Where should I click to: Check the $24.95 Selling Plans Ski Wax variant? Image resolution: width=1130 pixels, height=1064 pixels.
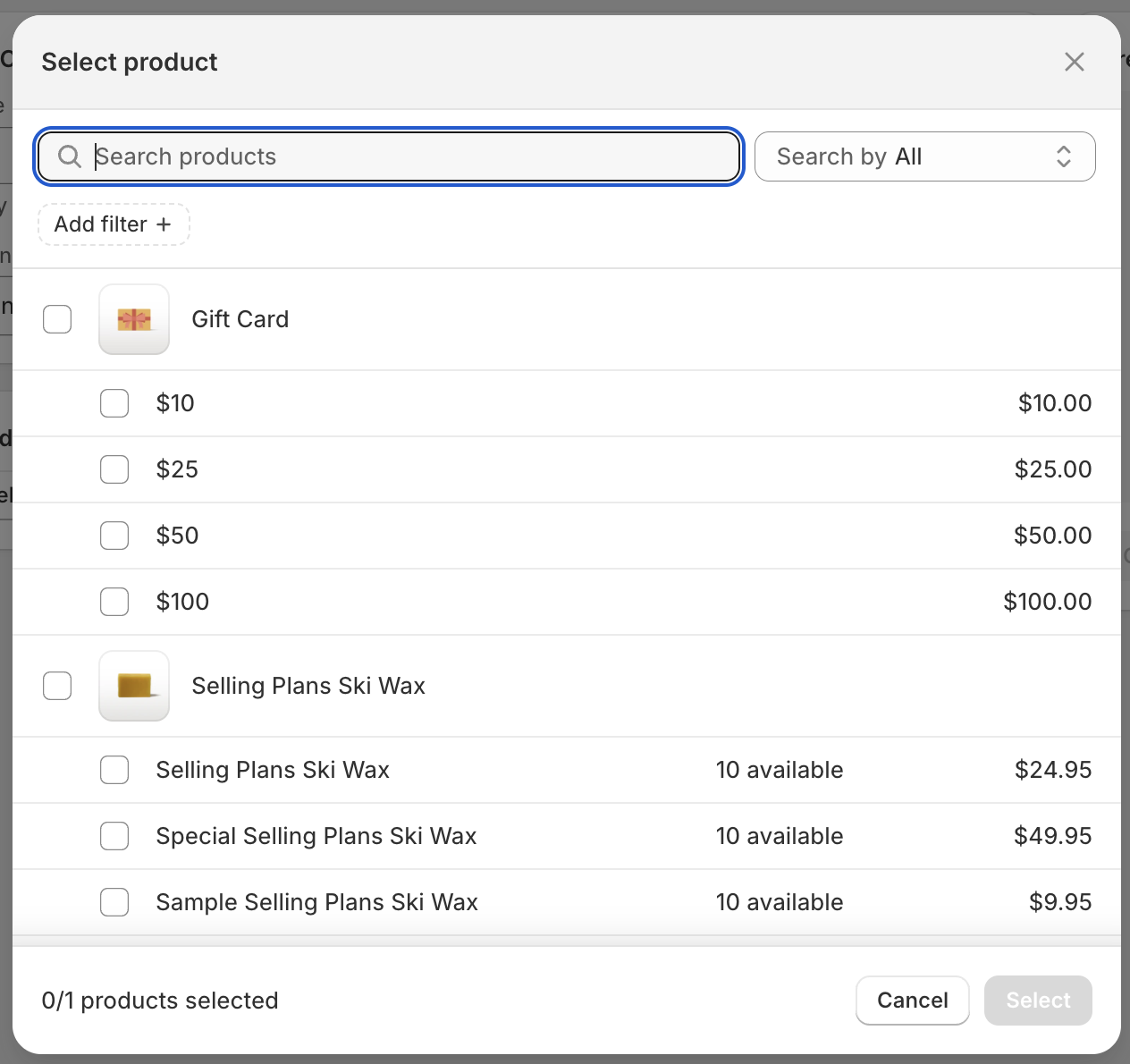click(x=114, y=770)
